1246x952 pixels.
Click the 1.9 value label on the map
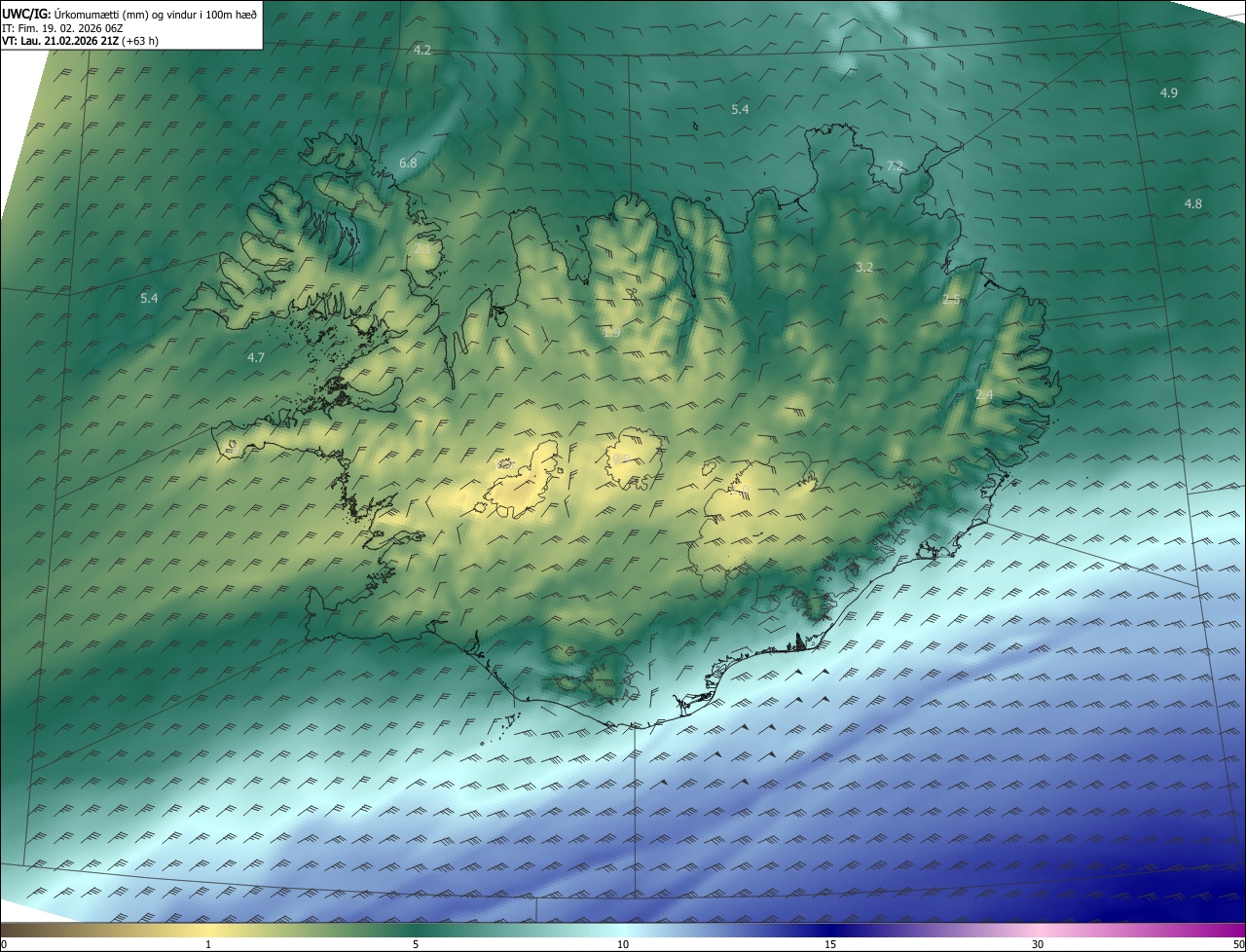point(611,333)
